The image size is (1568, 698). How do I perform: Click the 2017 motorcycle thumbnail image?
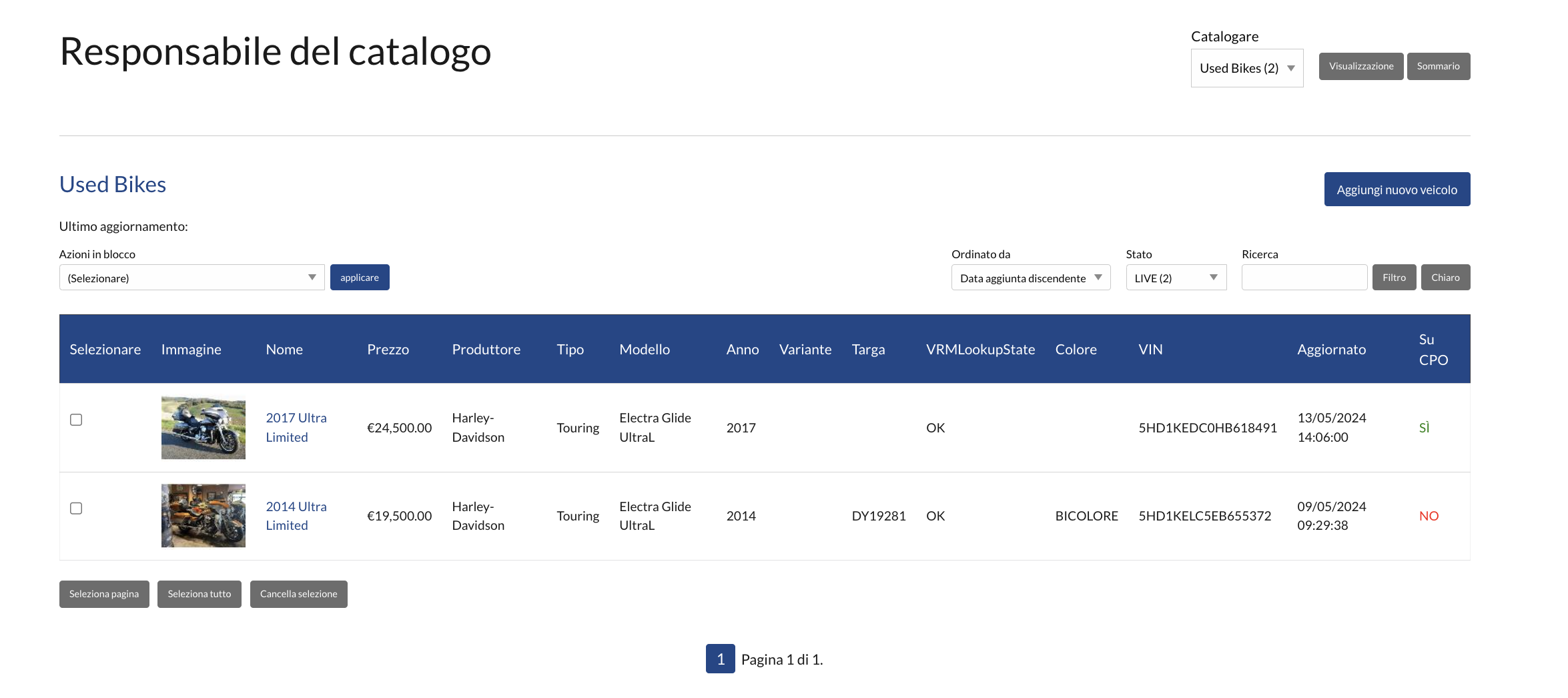pos(203,428)
